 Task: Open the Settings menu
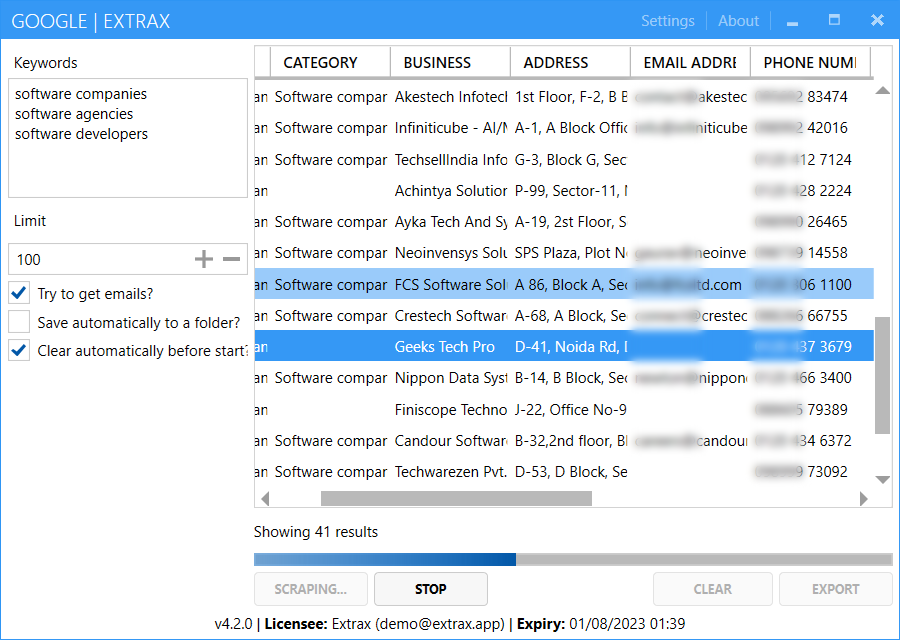point(668,21)
